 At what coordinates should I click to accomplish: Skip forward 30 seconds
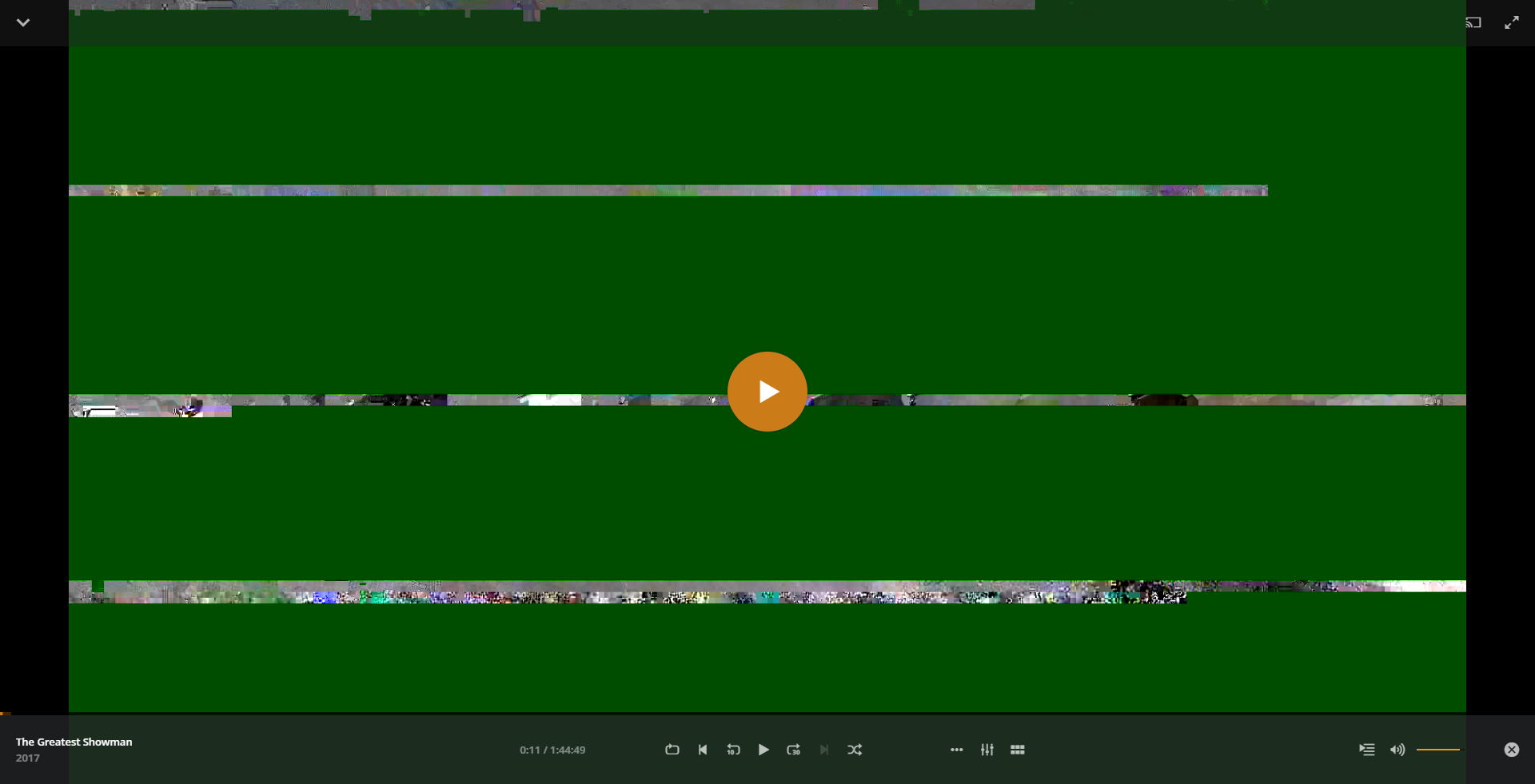tap(794, 750)
